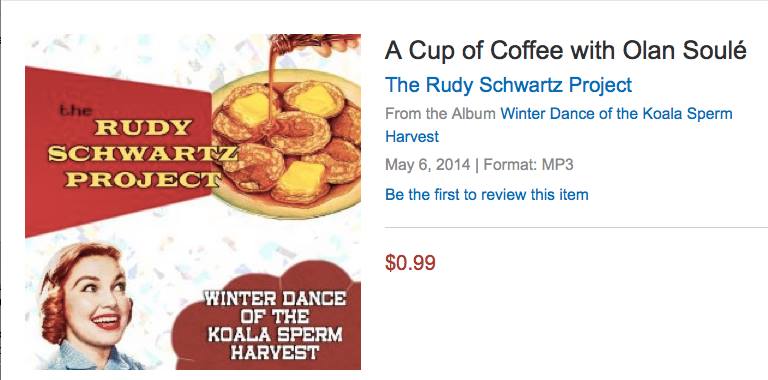This screenshot has width=768, height=380.
Task: Click the horizontal divider line above the price
Action: point(576,228)
